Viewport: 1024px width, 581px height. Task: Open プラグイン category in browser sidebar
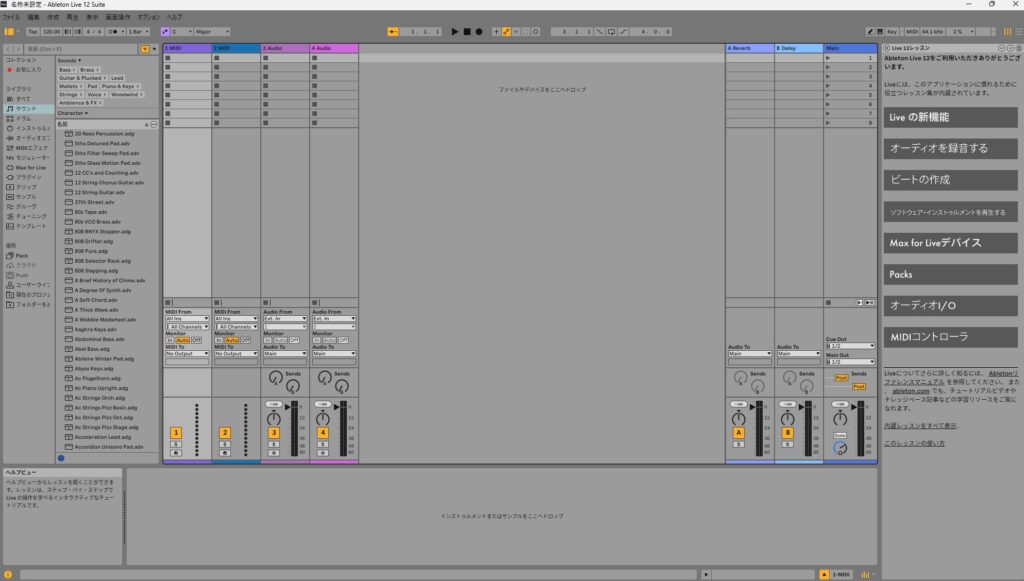28,178
